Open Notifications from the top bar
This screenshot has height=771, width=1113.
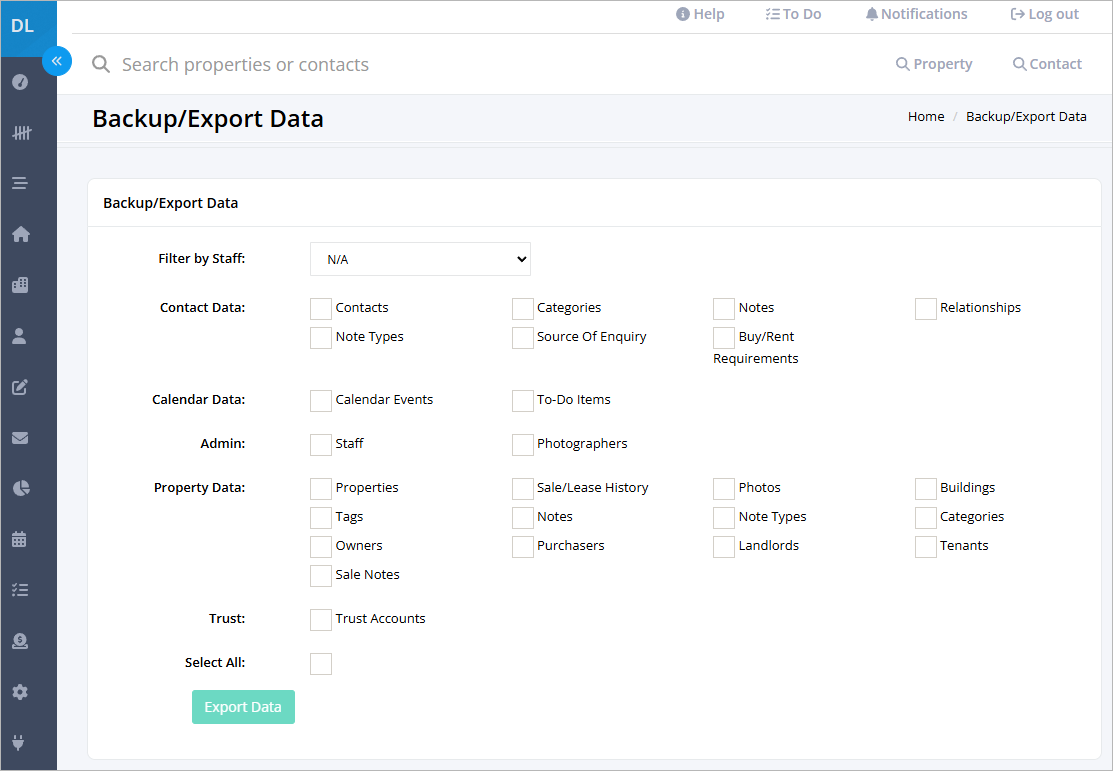pos(916,14)
